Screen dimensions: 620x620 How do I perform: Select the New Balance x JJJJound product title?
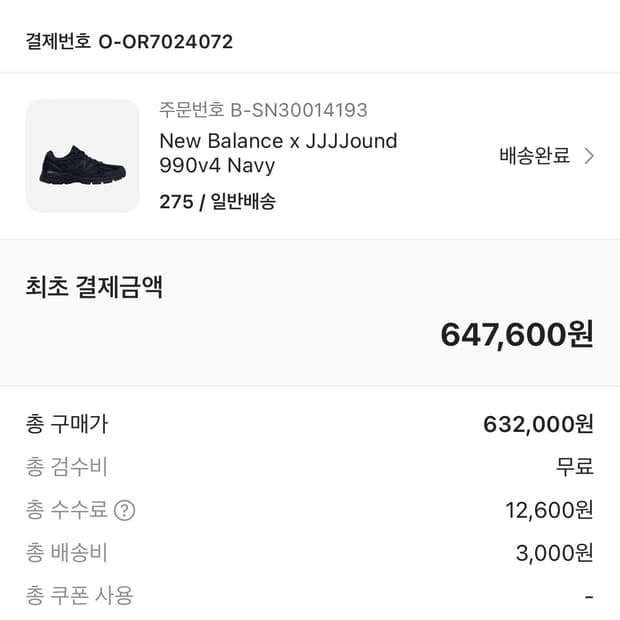pos(278,153)
